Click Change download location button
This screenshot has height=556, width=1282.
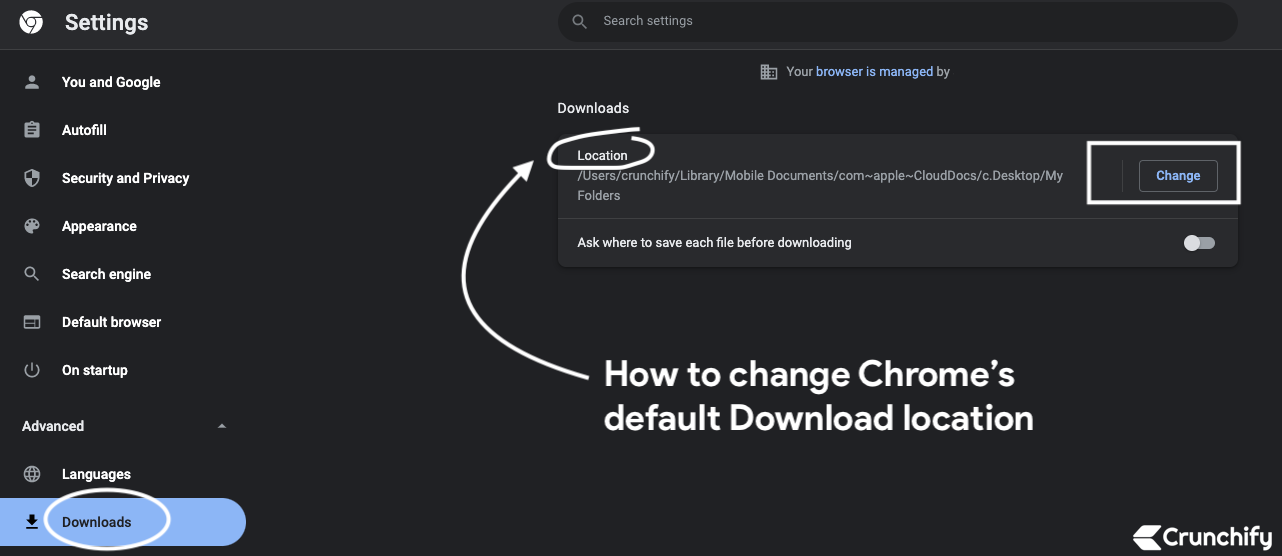[1178, 175]
